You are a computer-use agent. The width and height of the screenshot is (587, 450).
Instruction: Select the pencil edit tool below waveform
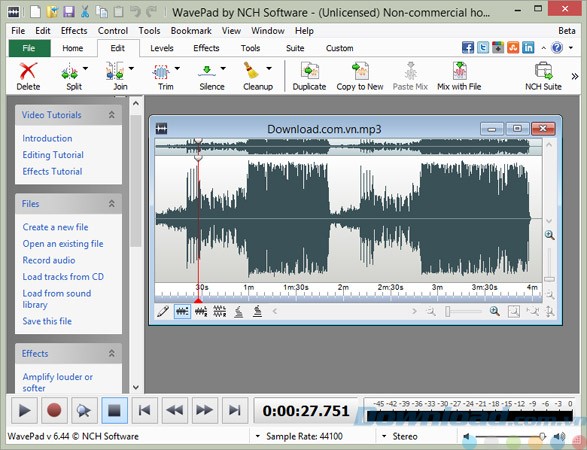[x=163, y=311]
